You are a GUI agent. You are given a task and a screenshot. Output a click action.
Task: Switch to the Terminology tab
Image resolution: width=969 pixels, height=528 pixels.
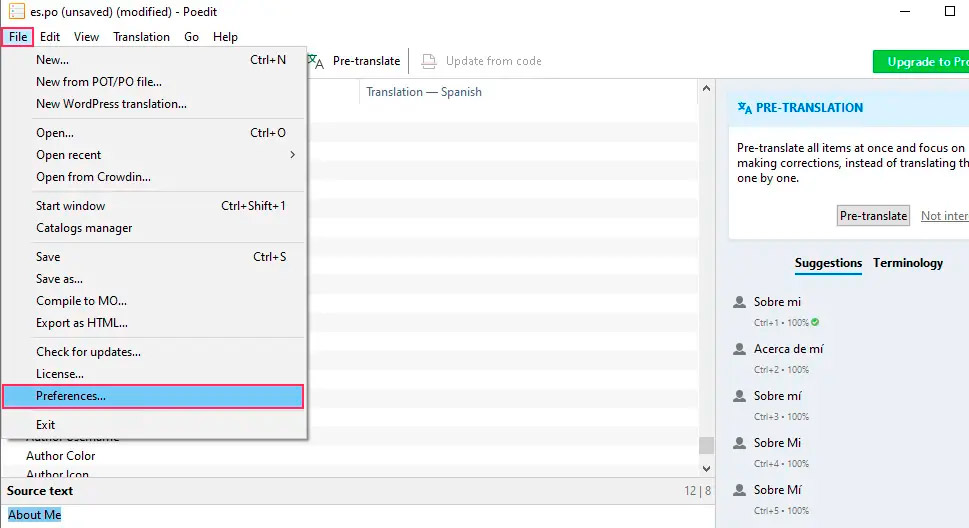(x=908, y=263)
